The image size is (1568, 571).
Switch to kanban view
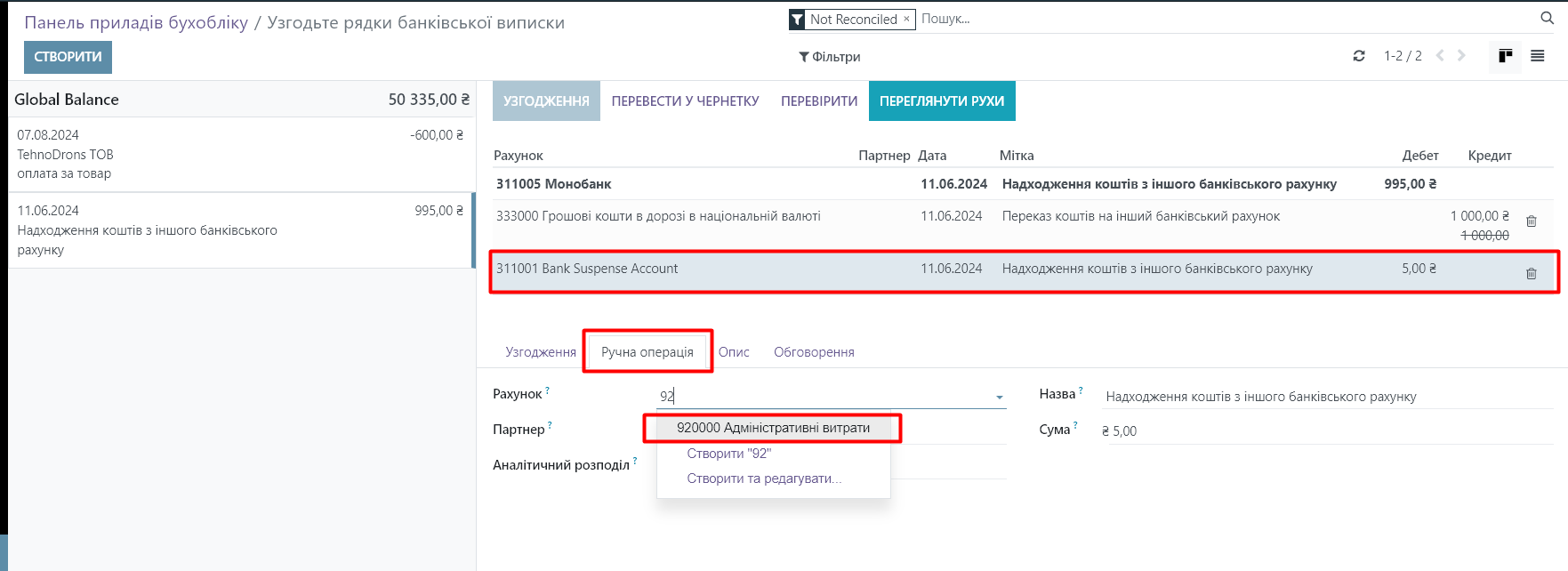1505,56
